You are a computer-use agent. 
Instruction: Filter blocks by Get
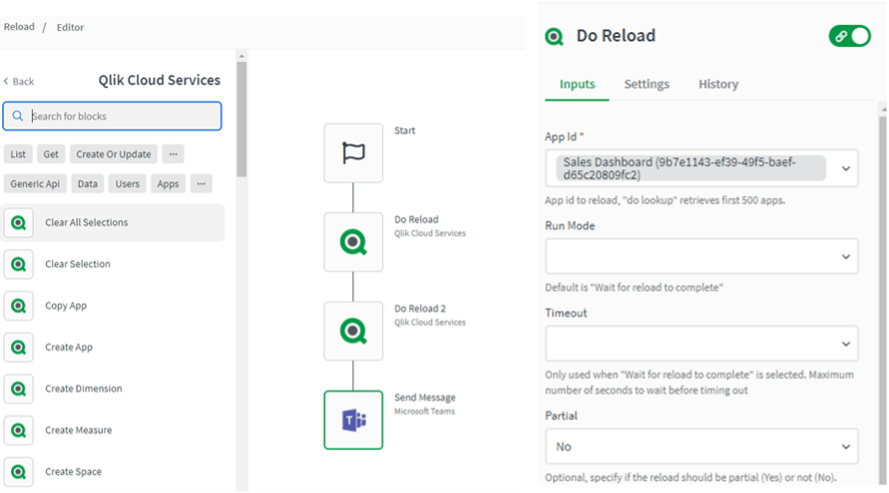51,154
